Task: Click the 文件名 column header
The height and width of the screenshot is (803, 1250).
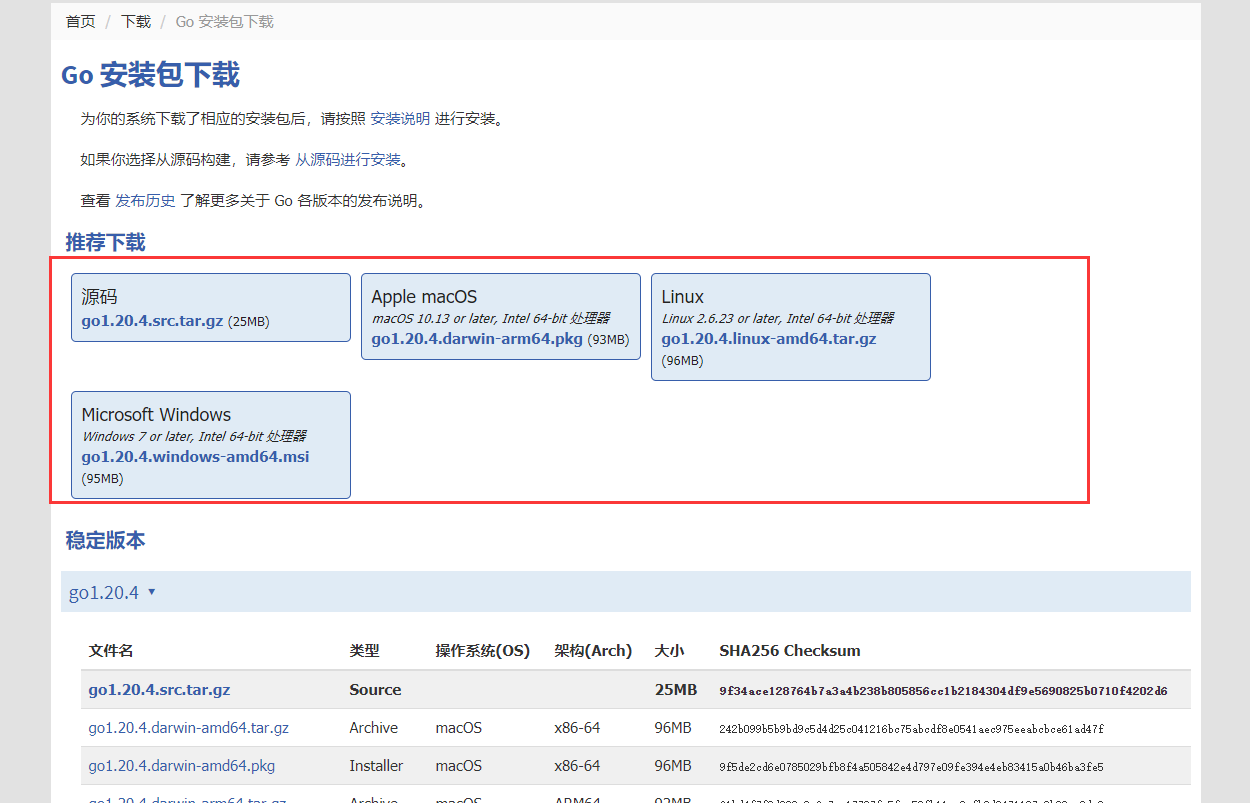Action: [111, 651]
